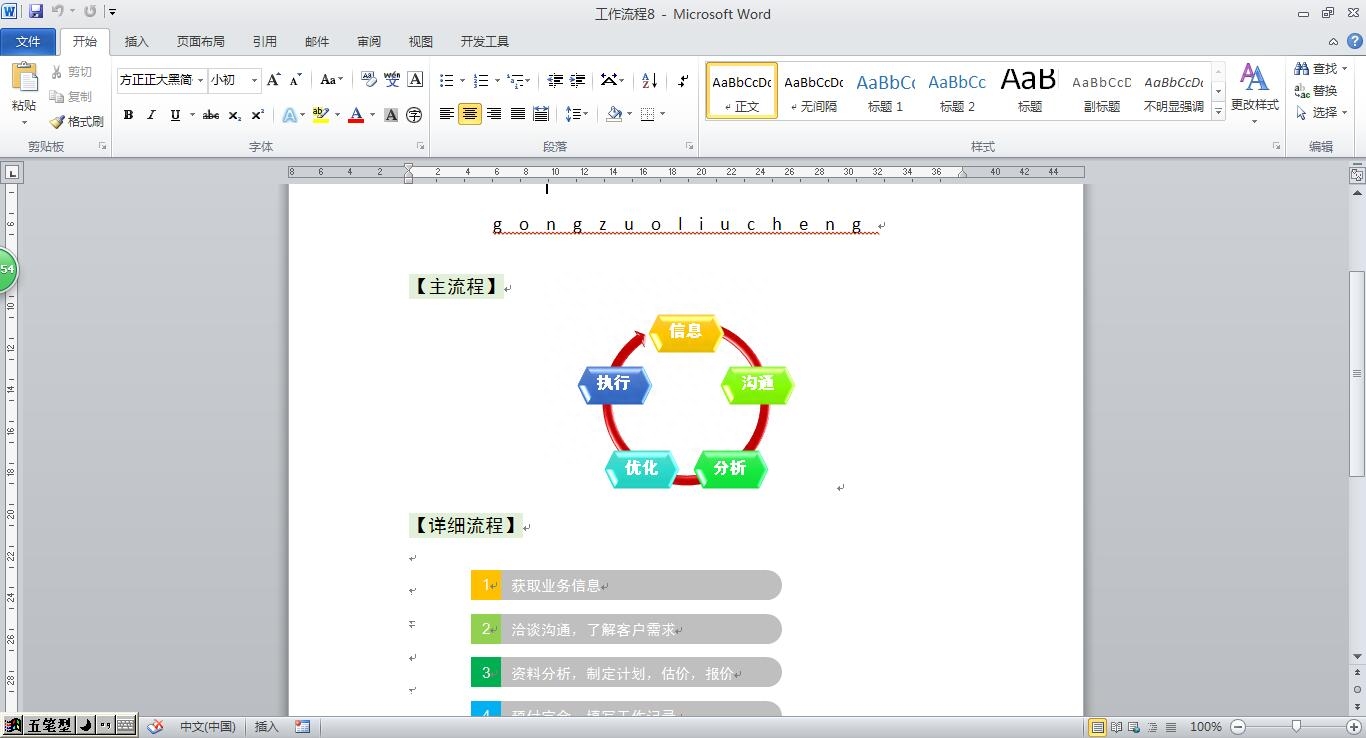Select the Justify alignment icon

(518, 114)
